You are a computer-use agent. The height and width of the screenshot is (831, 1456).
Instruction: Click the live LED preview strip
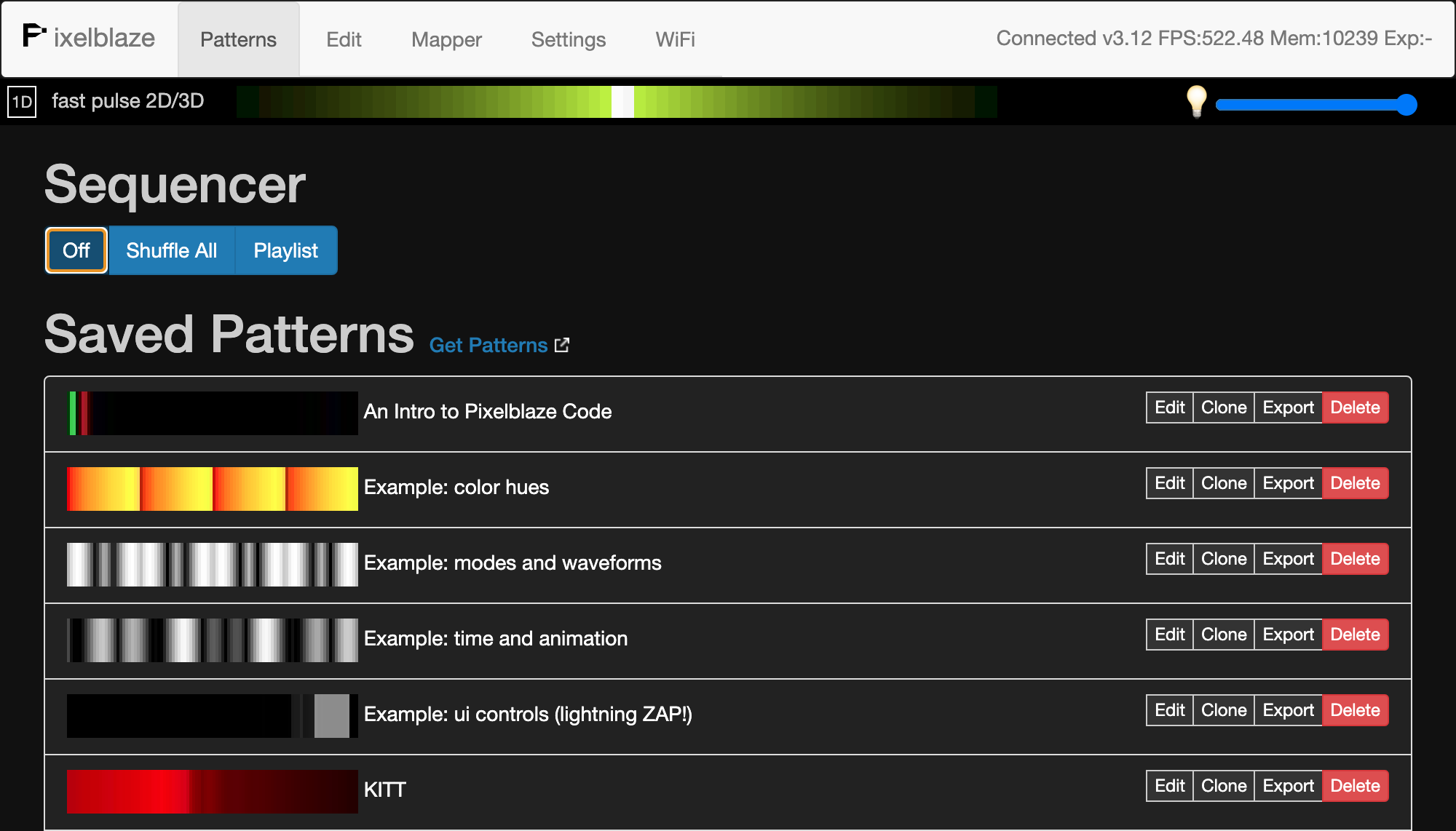click(x=616, y=102)
